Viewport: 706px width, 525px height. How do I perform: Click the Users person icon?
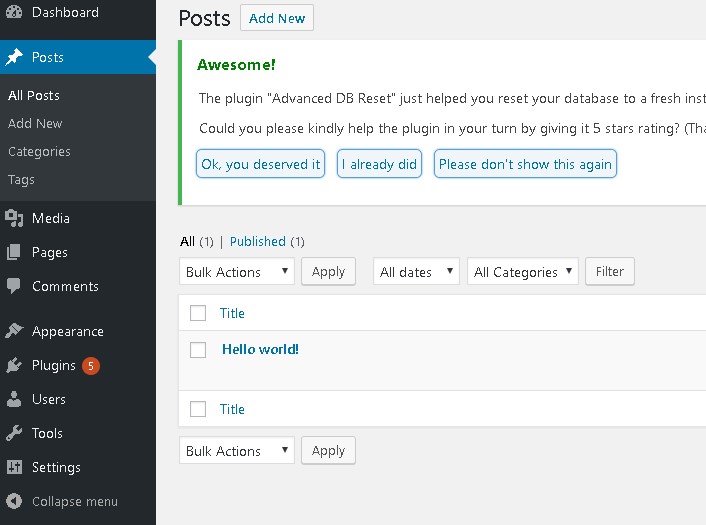tap(14, 399)
